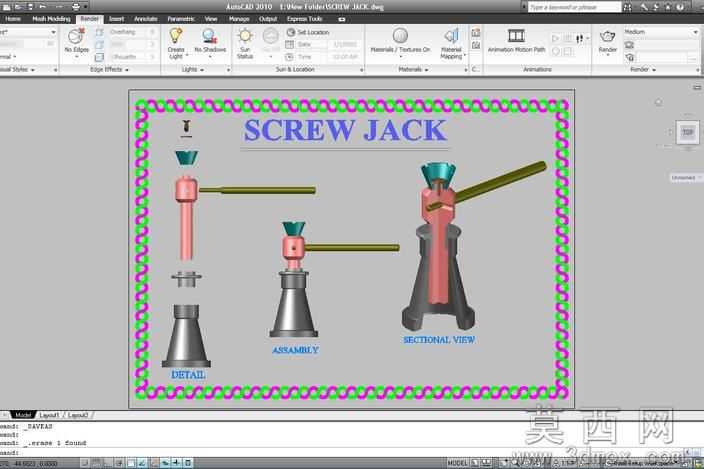Open the No Shadows dropdown arrow
Image resolution: width=704 pixels, height=469 pixels.
point(210,56)
